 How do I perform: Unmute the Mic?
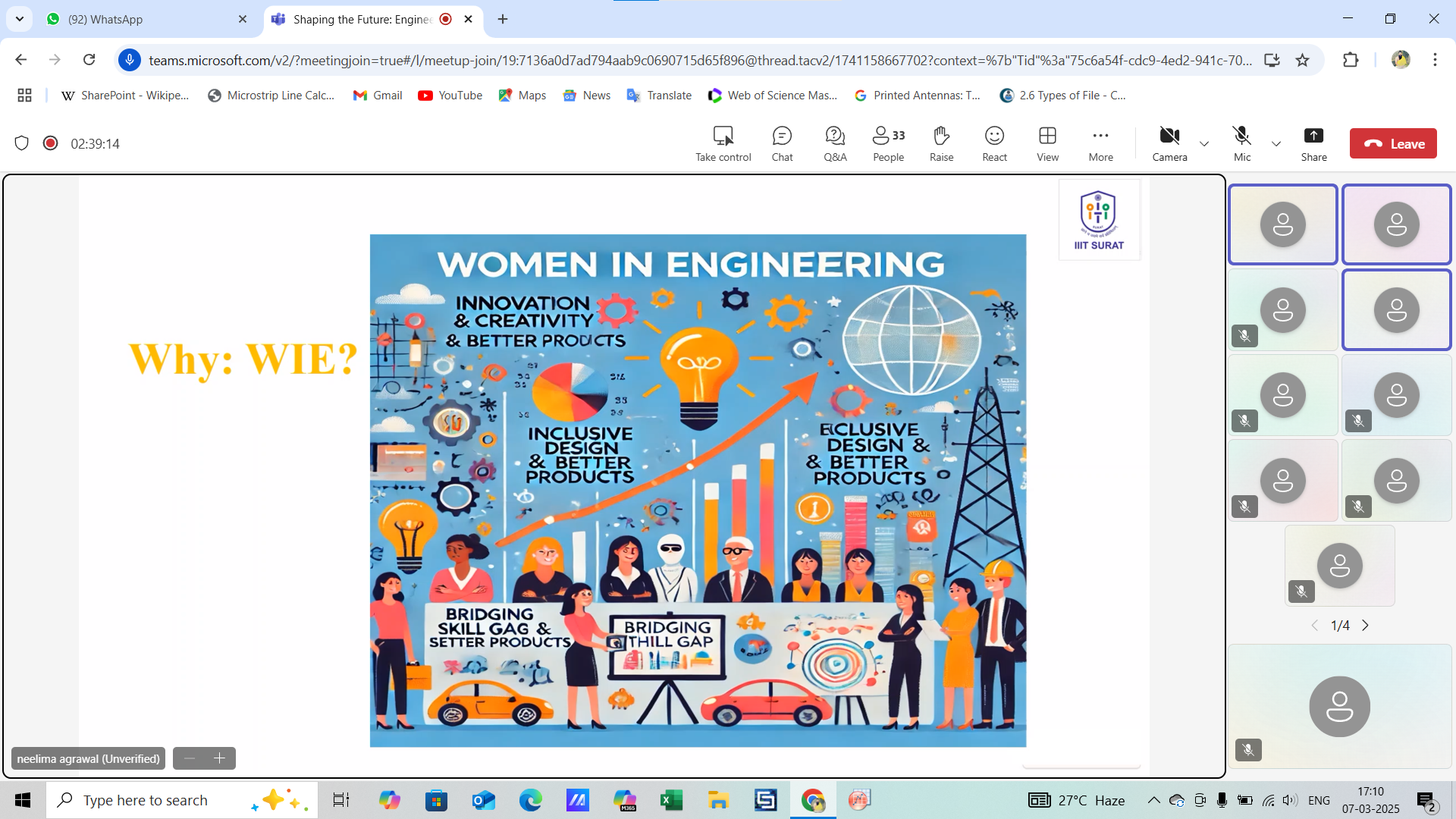click(x=1241, y=143)
